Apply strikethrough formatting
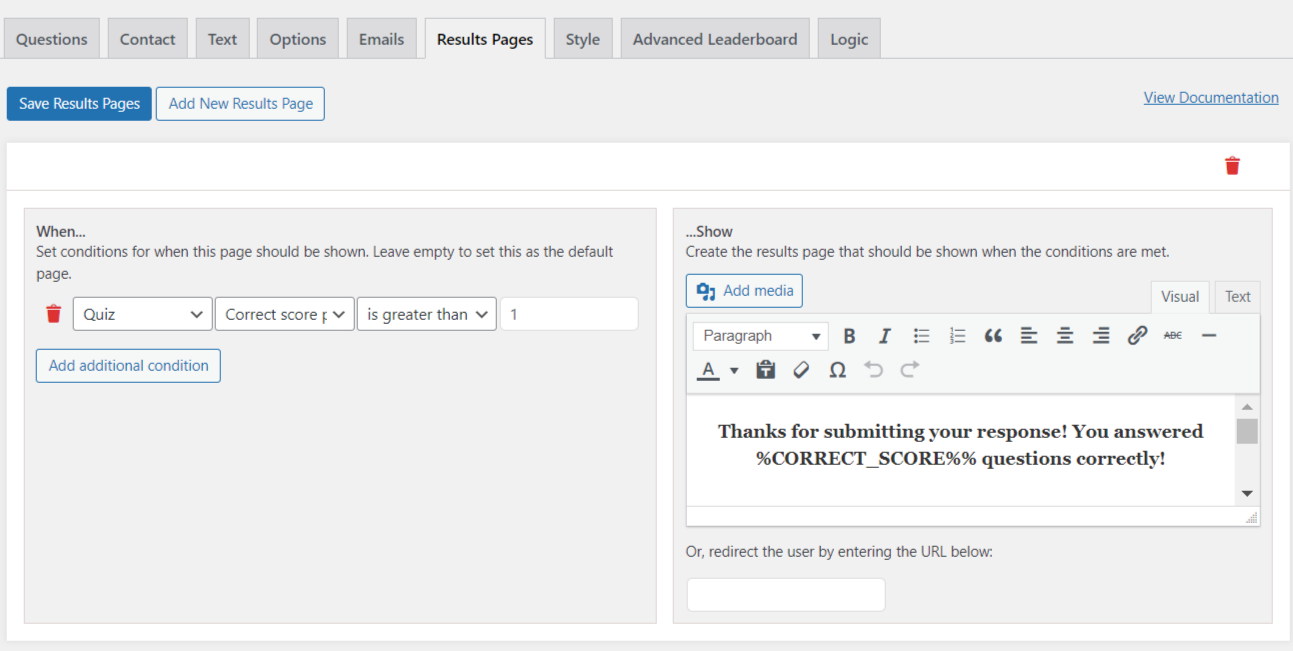Screen dimensions: 1293x651 pyautogui.click(x=1173, y=335)
